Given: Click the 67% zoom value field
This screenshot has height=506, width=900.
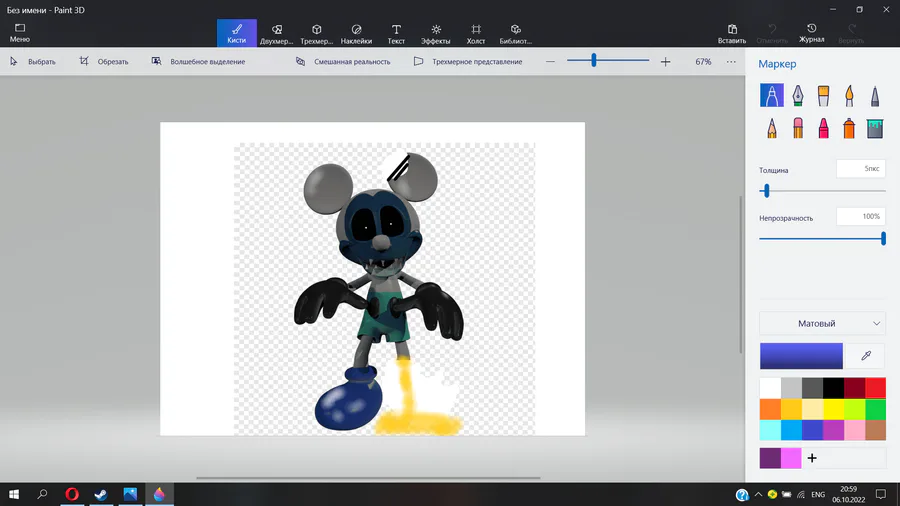Looking at the screenshot, I should click(703, 61).
